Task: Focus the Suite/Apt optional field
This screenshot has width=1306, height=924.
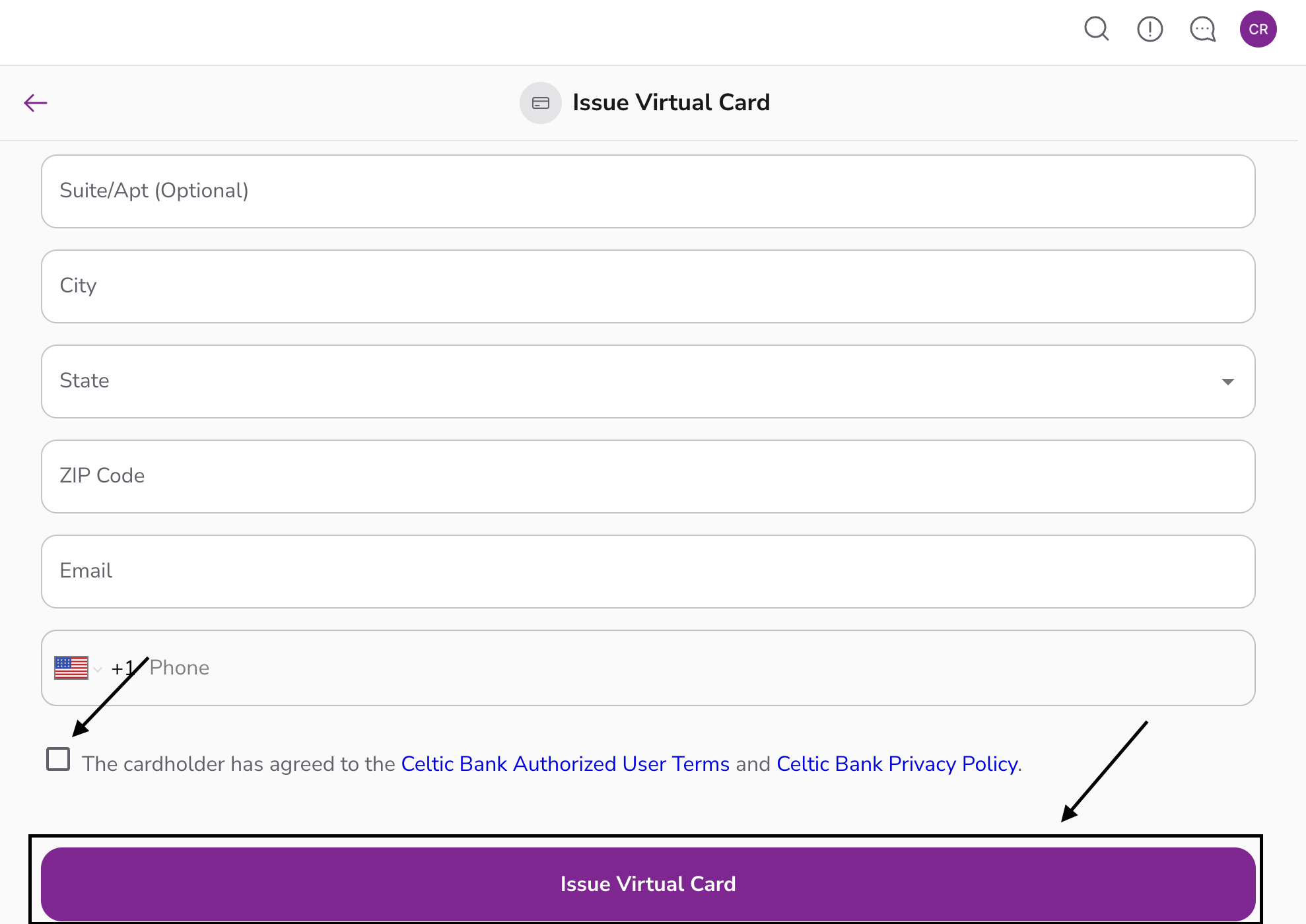Action: tap(647, 191)
